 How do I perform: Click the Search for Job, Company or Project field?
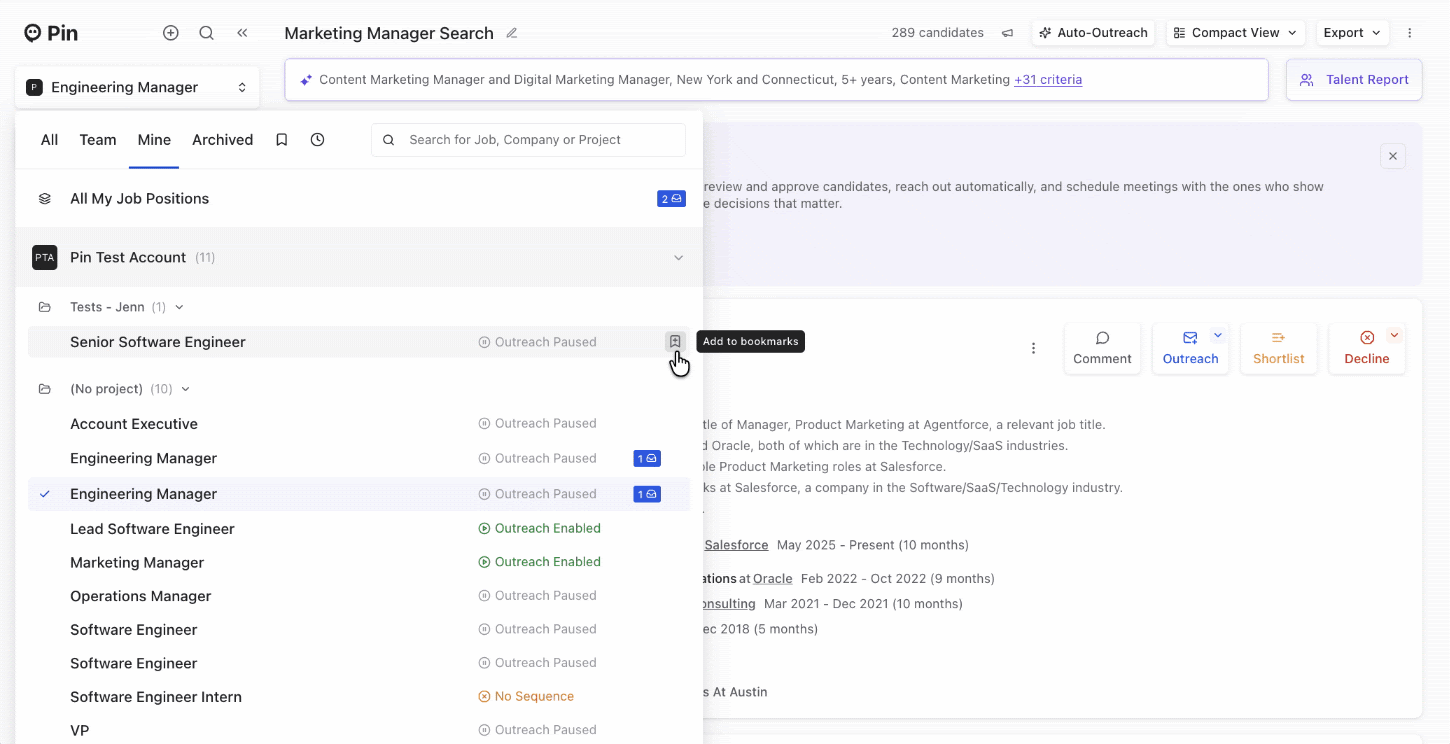[x=540, y=140]
